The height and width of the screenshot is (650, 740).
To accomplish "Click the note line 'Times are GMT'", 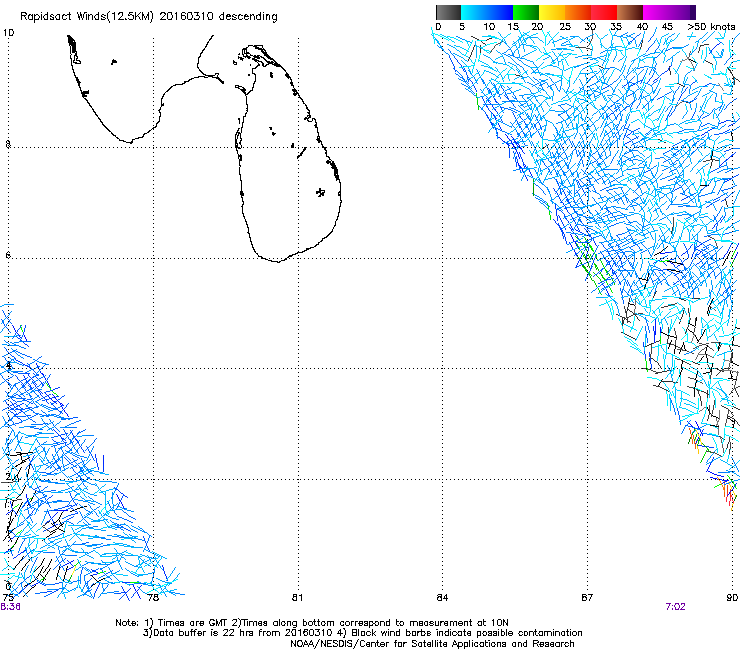I will (312, 623).
